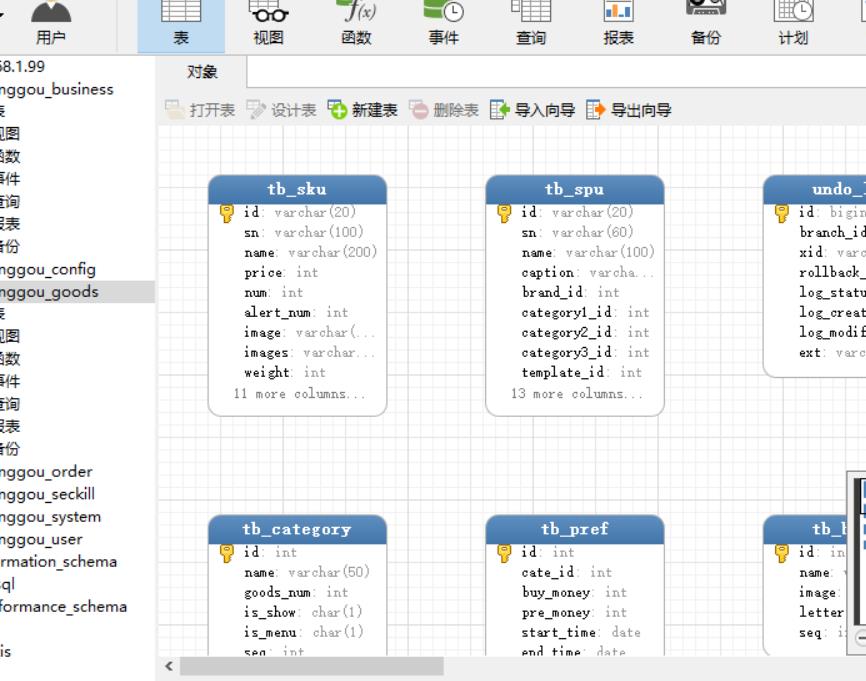Select the tb_sku table header
Image resolution: width=866 pixels, height=681 pixels.
click(x=297, y=189)
